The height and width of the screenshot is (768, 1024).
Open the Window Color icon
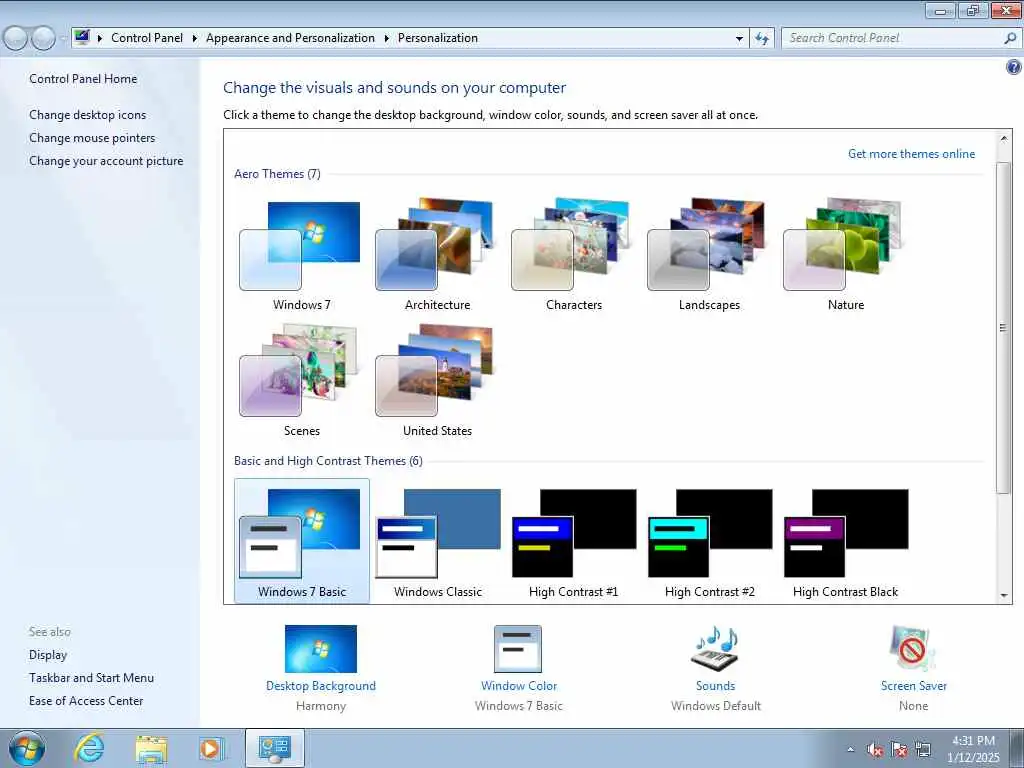[518, 649]
